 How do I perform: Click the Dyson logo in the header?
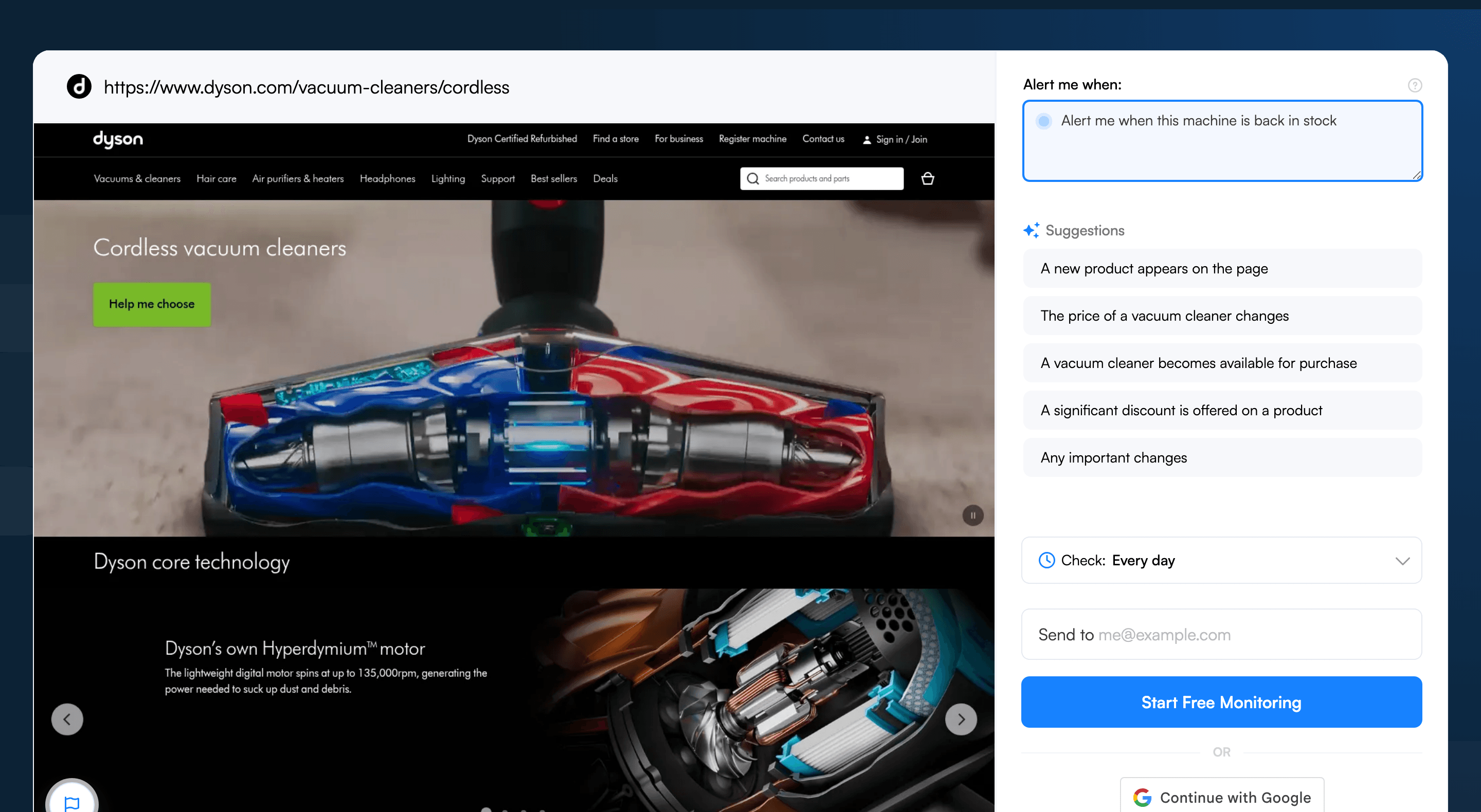[x=118, y=139]
